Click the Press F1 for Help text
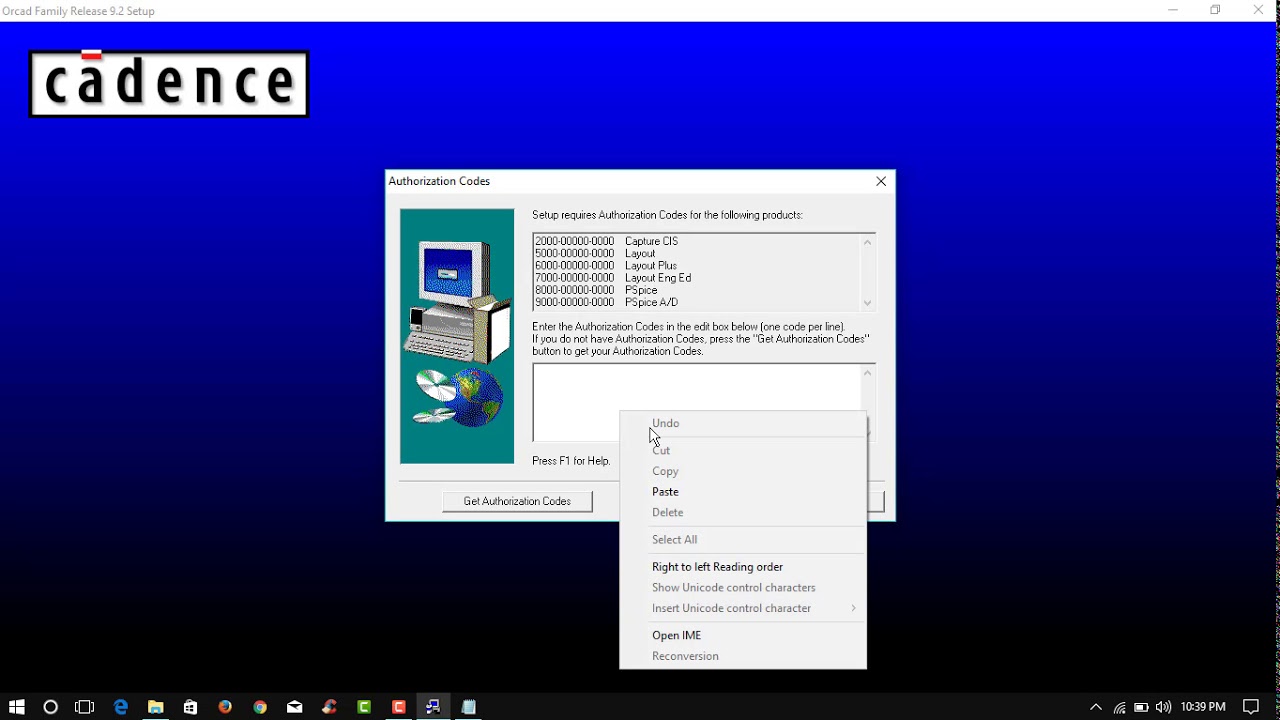This screenshot has width=1280, height=720. [x=571, y=461]
